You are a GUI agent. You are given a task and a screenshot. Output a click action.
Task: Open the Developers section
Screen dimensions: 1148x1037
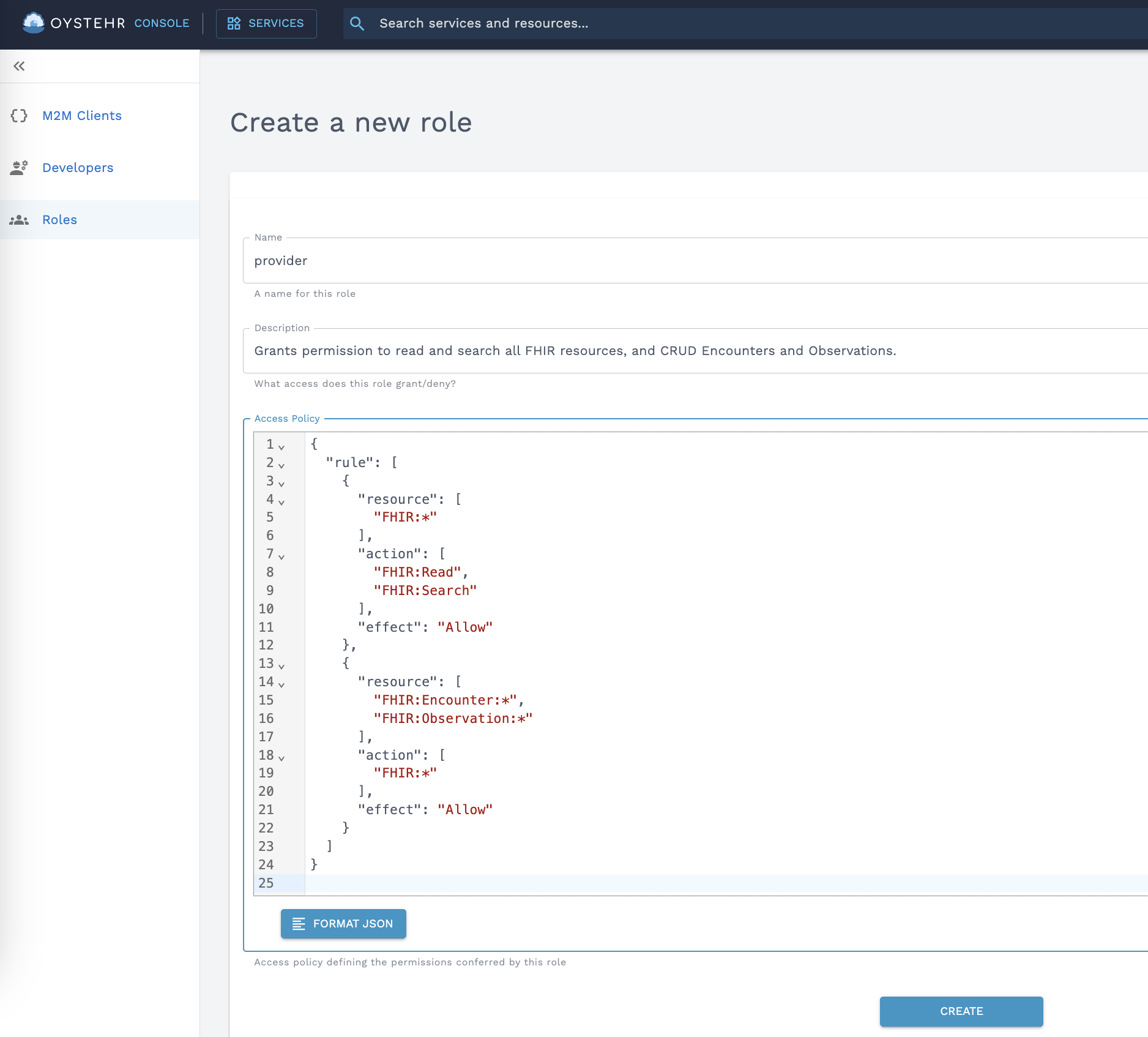(x=78, y=168)
